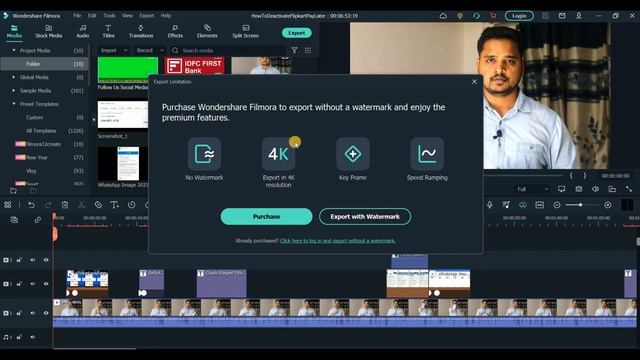Collapse the Project Media tree item
640x360 pixels.
coord(14,51)
